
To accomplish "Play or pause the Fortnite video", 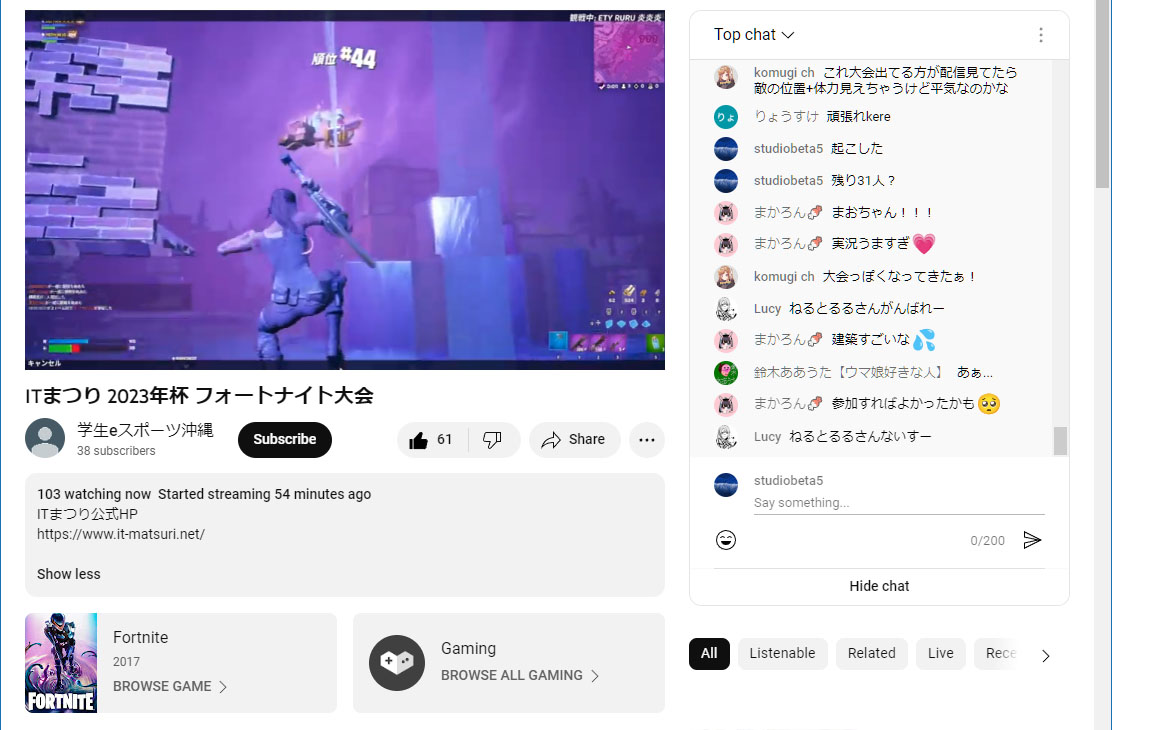I will [x=345, y=189].
